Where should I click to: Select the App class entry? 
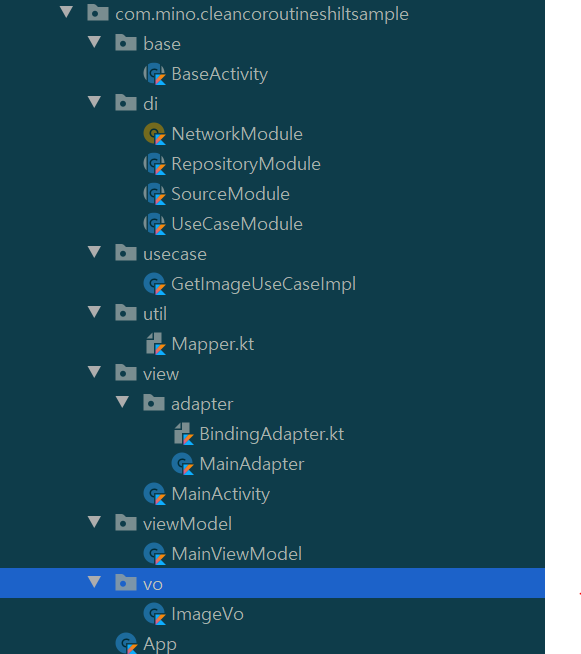(160, 645)
